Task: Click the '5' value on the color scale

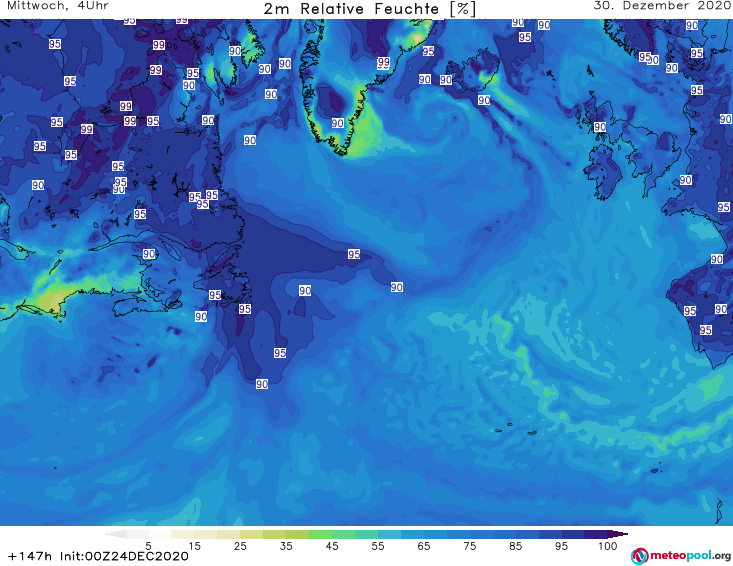Action: point(148,546)
